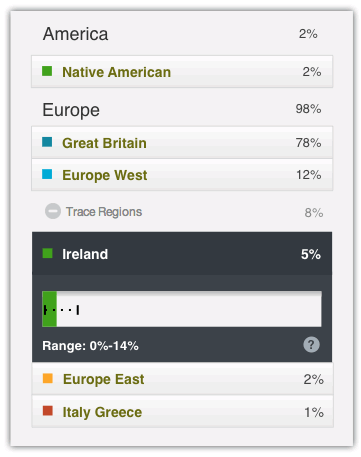
Task: Click the Europe section heading
Action: [71, 110]
